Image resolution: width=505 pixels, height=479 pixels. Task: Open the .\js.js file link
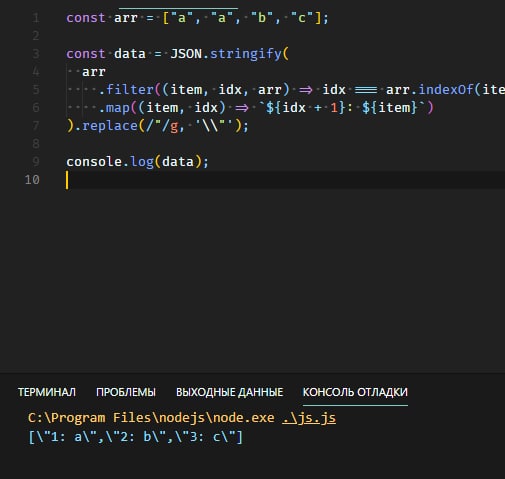(x=309, y=418)
